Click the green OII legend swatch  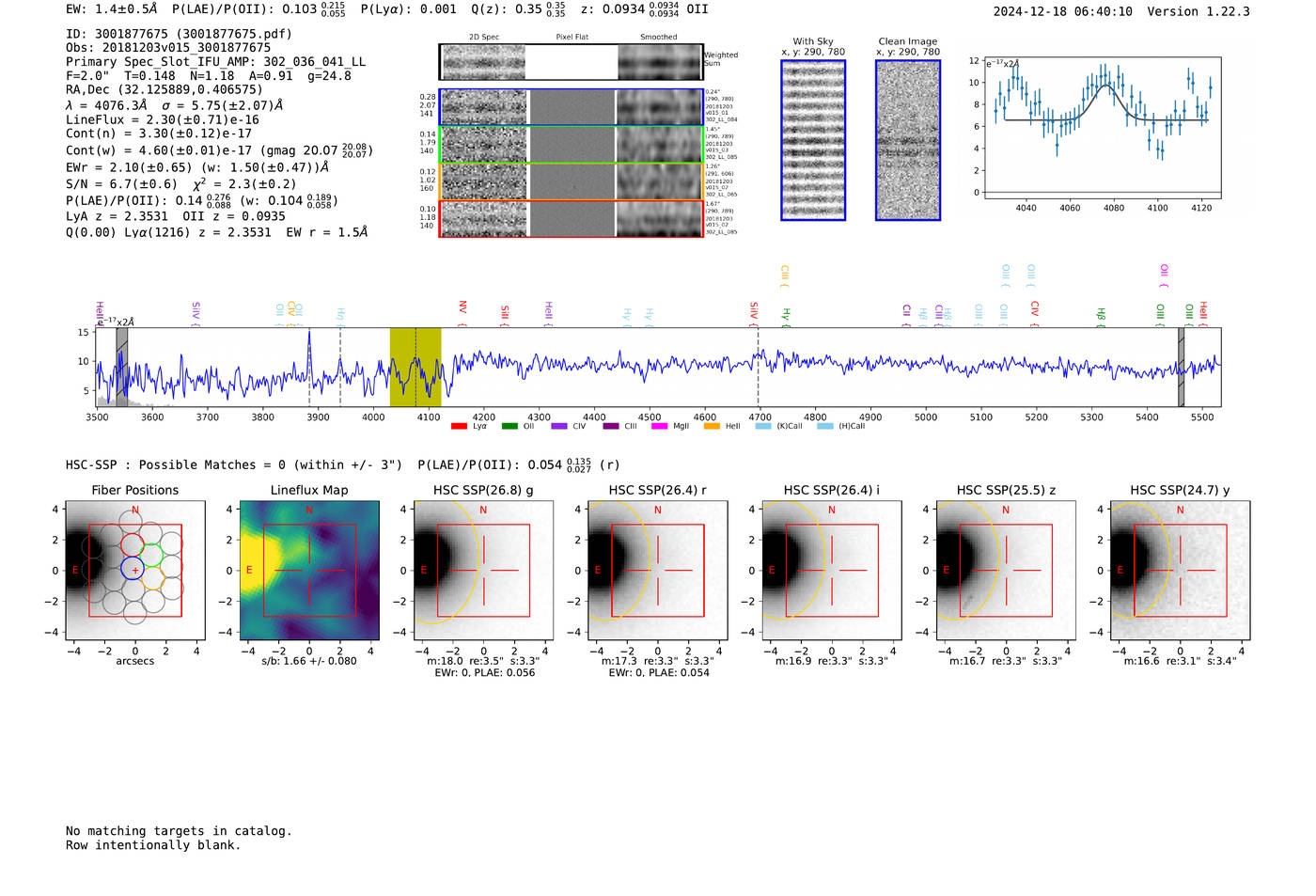(509, 427)
